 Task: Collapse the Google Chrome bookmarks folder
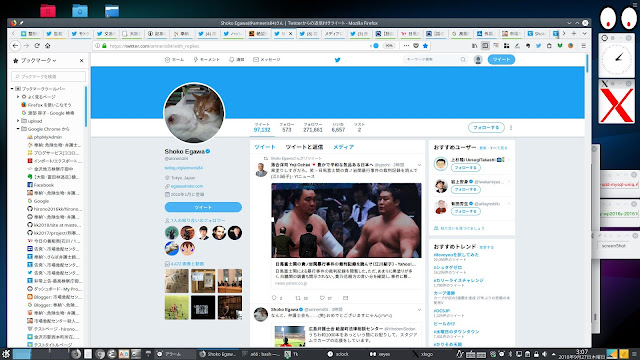coord(18,129)
